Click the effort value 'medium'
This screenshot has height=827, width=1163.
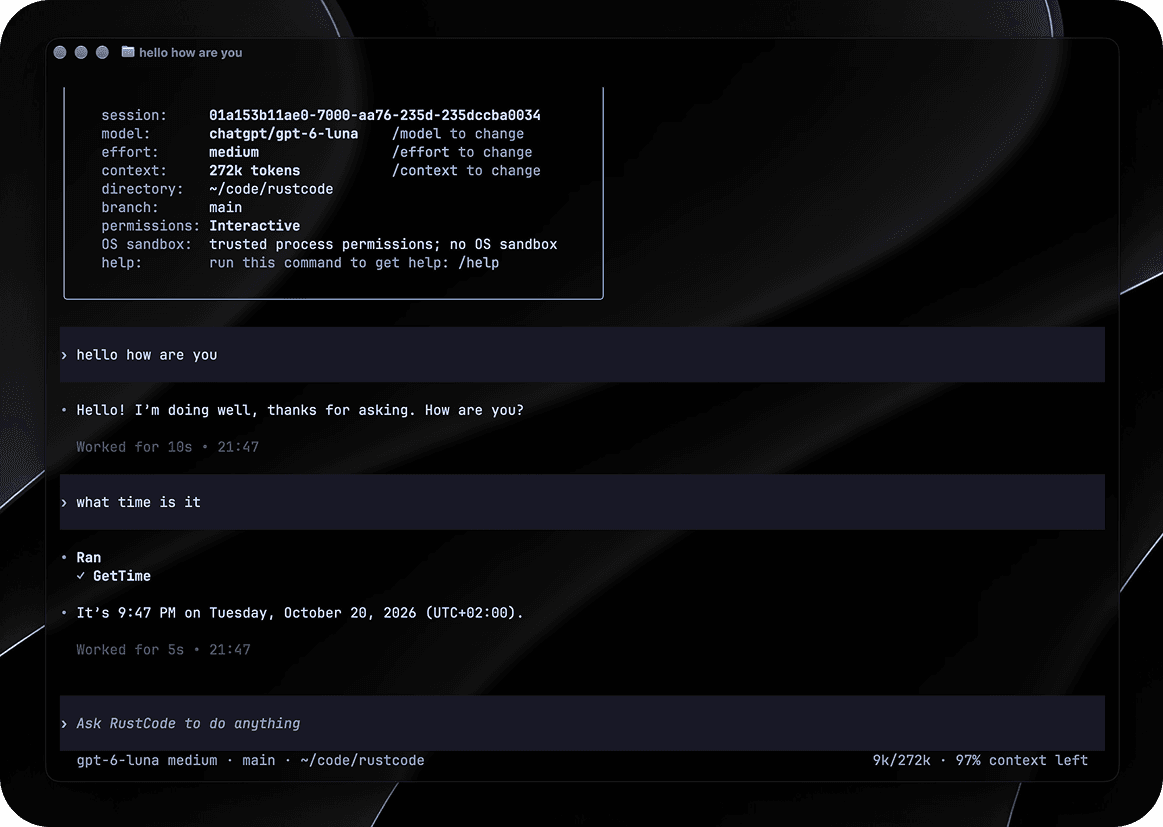pyautogui.click(x=234, y=152)
